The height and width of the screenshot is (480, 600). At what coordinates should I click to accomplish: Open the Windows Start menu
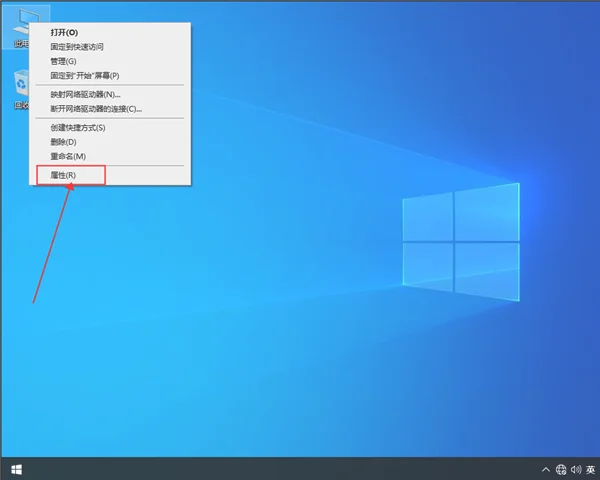tap(16, 469)
